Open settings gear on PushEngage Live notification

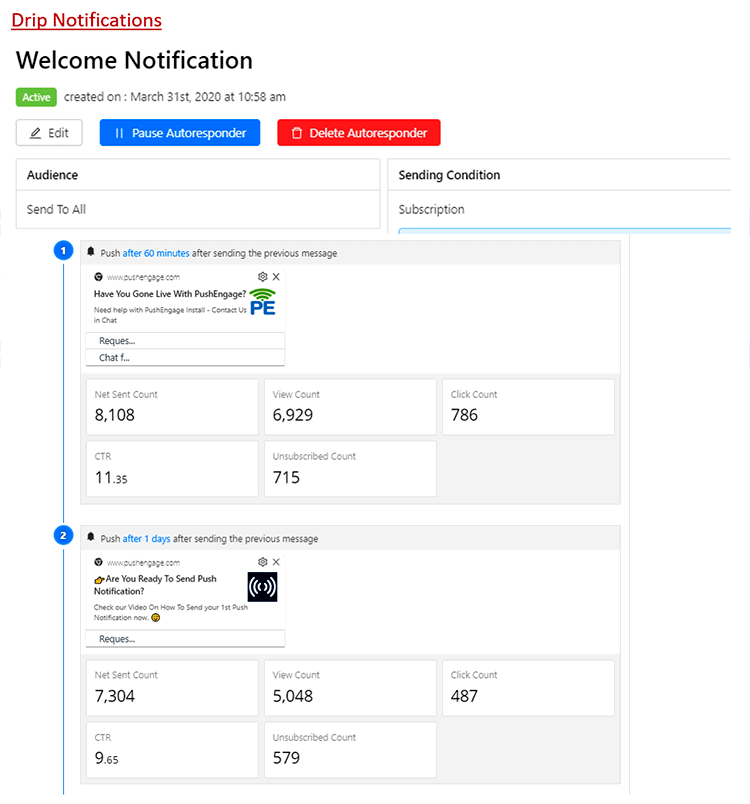pos(262,276)
